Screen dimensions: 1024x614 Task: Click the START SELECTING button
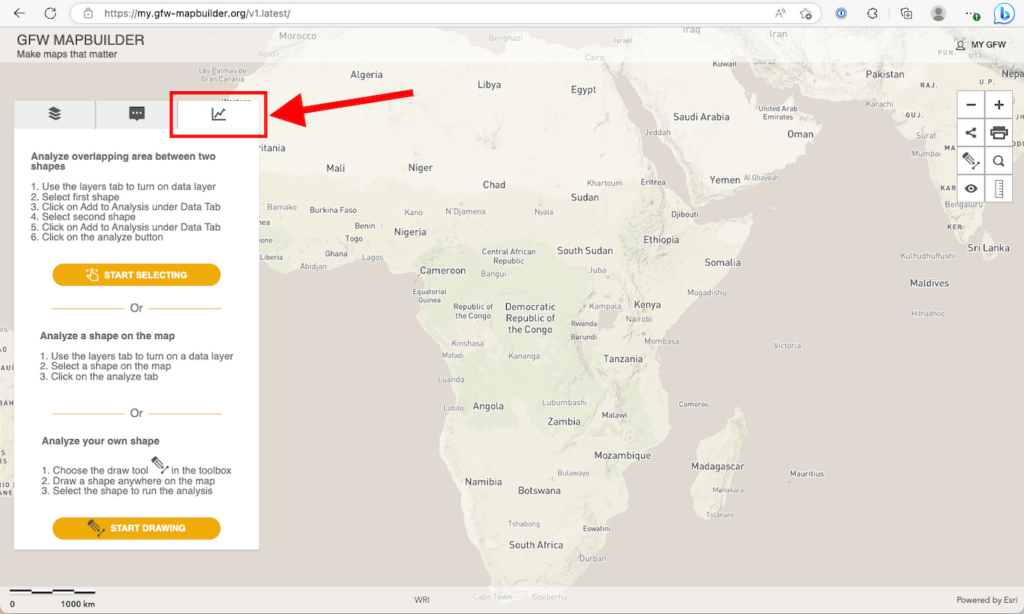(x=136, y=274)
